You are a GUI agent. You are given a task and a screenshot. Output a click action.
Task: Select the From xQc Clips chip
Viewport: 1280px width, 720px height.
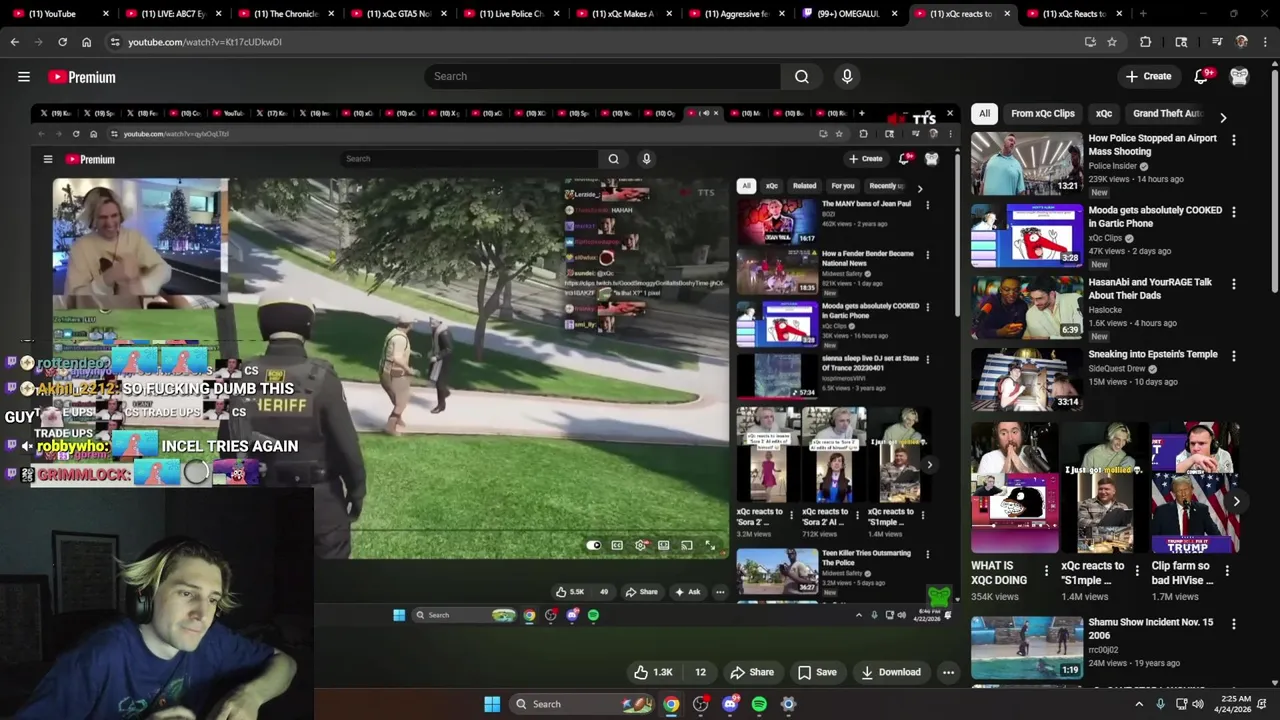(1042, 114)
